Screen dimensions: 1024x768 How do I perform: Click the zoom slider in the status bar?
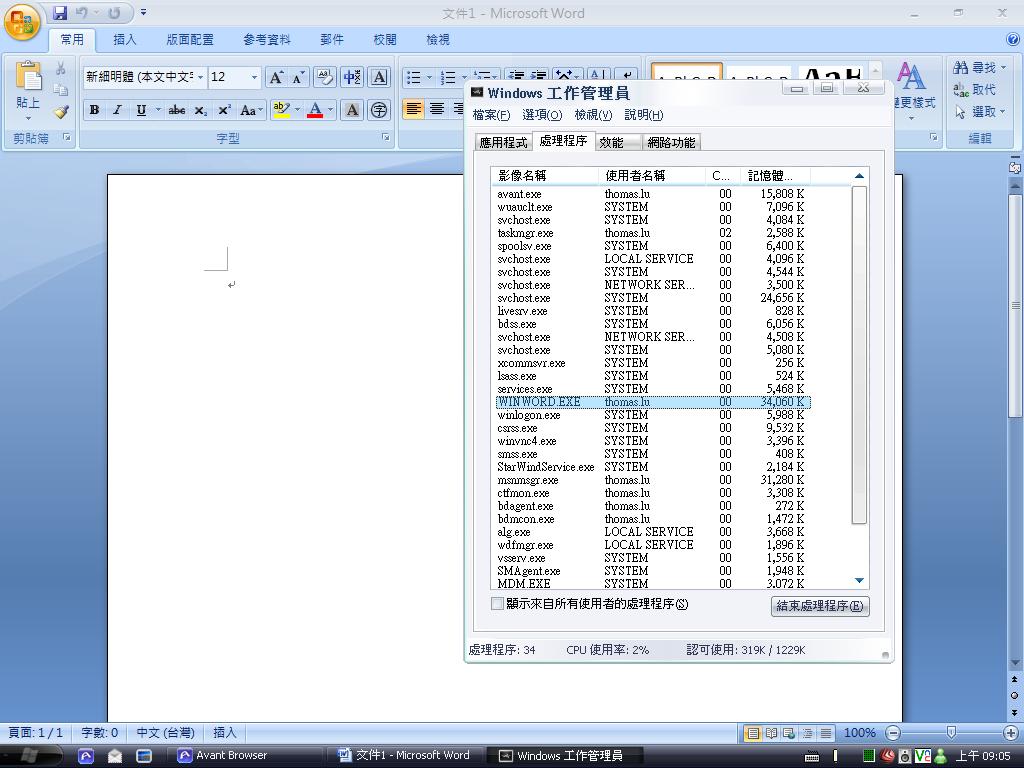[951, 733]
